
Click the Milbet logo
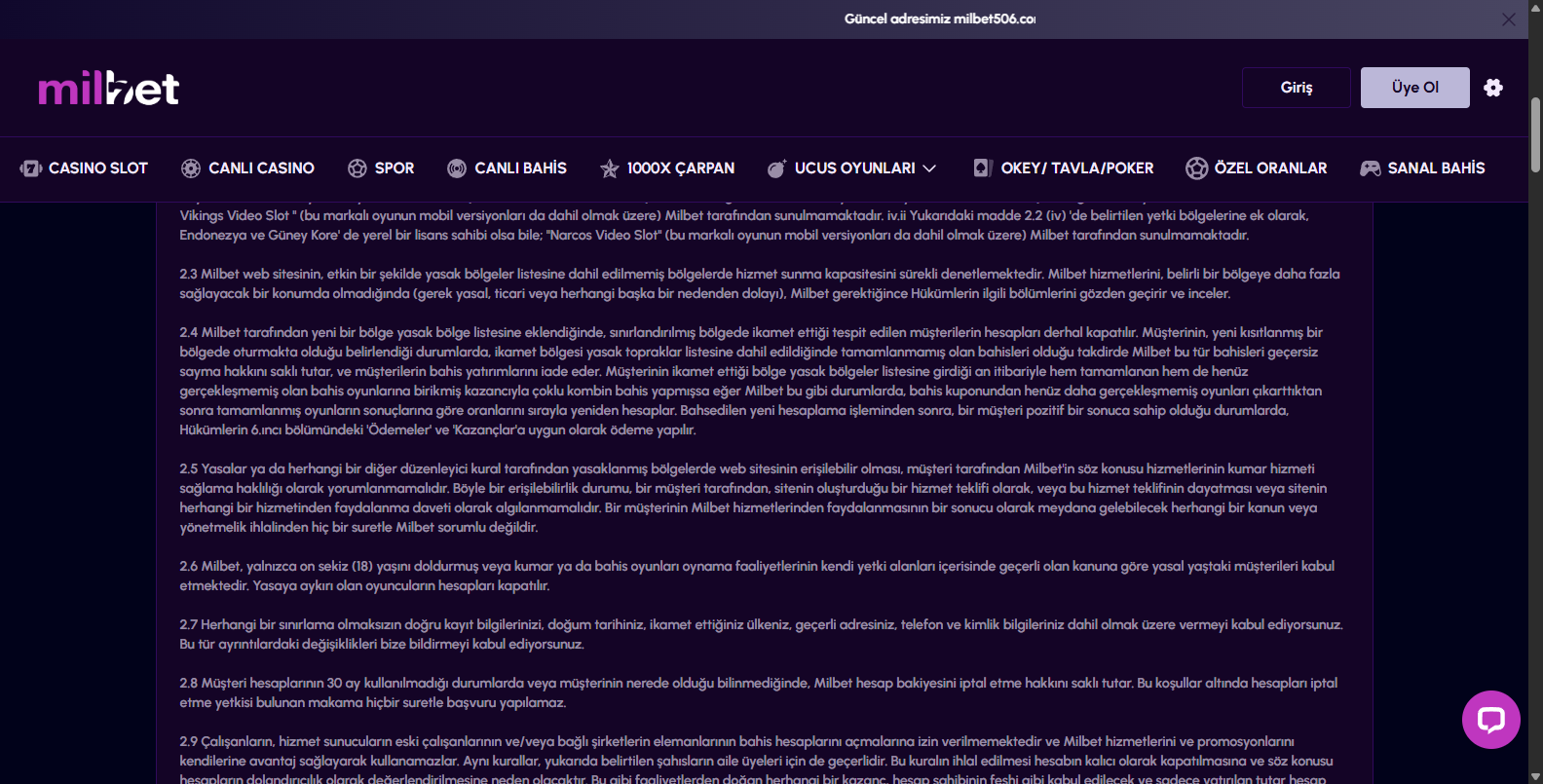click(x=108, y=88)
